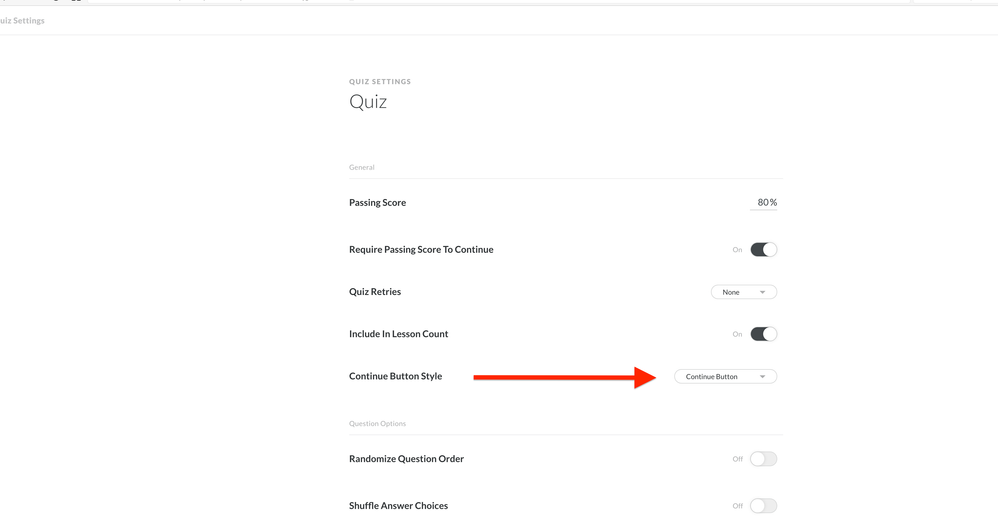Open the Continue Button Style dropdown
Image resolution: width=998 pixels, height=519 pixels.
coord(725,377)
